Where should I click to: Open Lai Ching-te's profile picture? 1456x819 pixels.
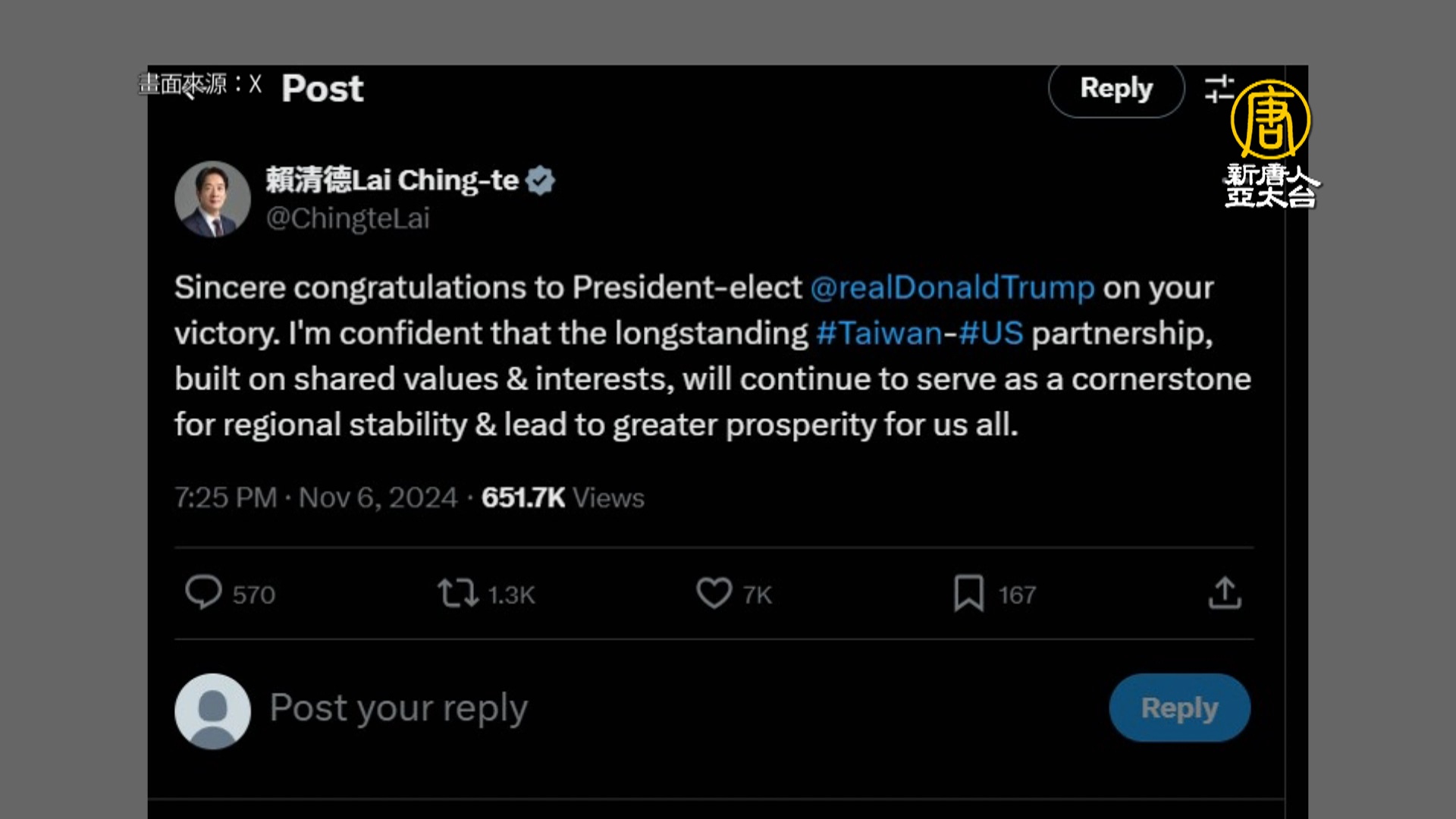(212, 199)
